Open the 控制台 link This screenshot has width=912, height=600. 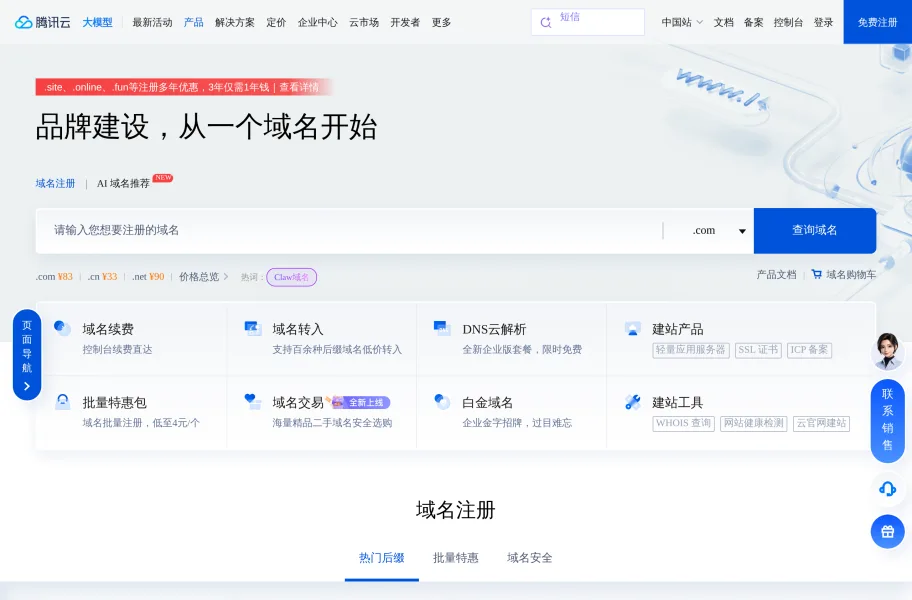pos(788,23)
